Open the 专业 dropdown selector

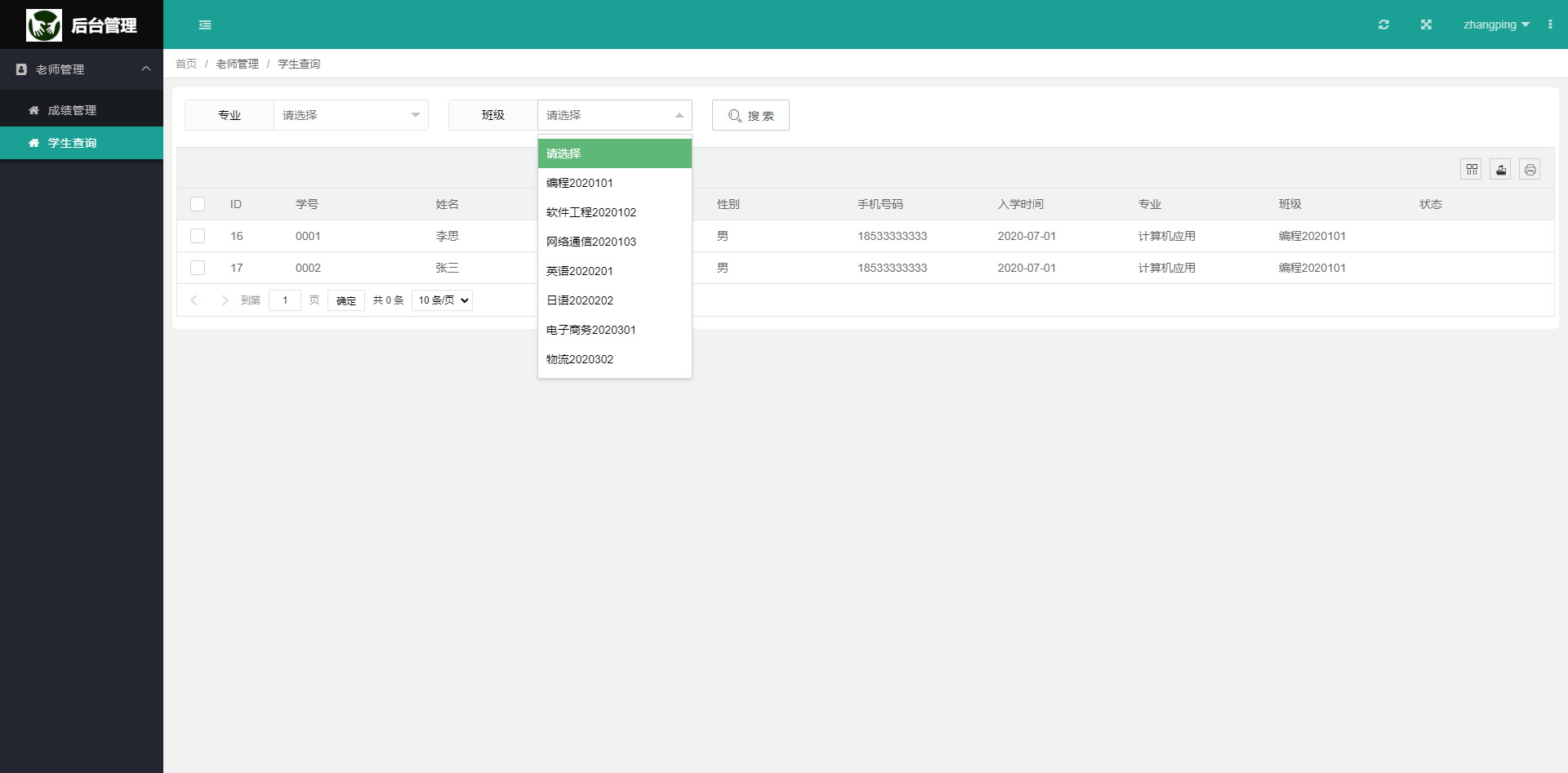point(351,115)
